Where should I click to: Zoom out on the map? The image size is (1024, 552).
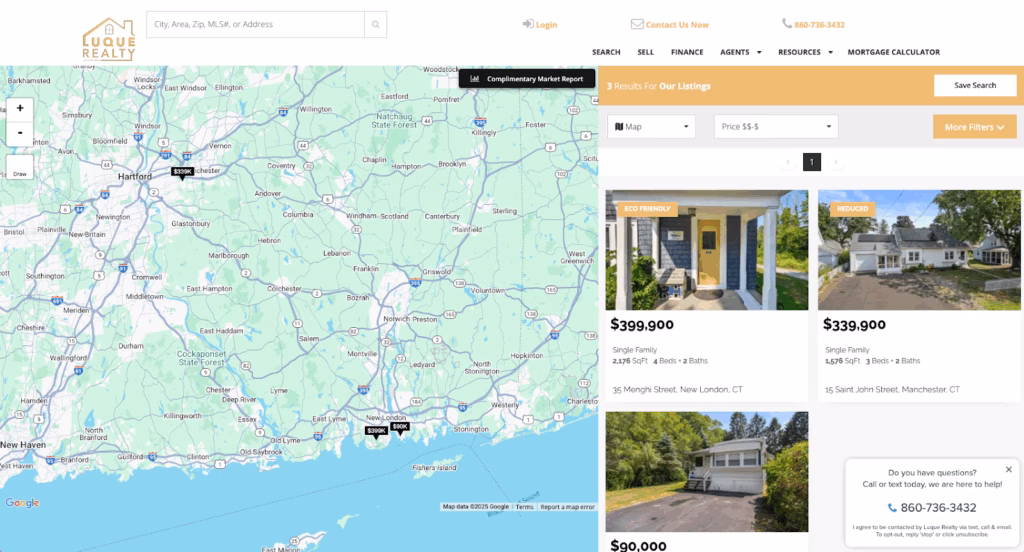click(20, 133)
